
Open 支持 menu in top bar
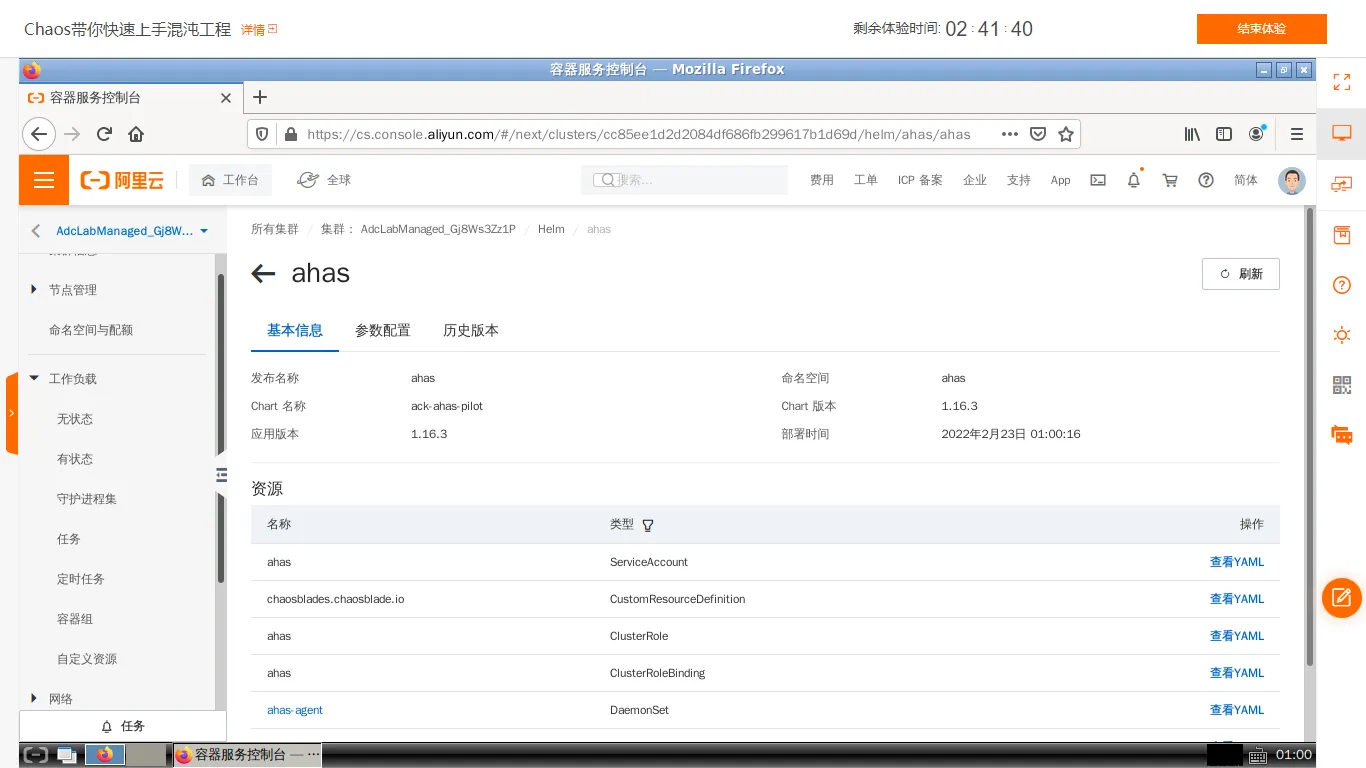click(x=1019, y=180)
